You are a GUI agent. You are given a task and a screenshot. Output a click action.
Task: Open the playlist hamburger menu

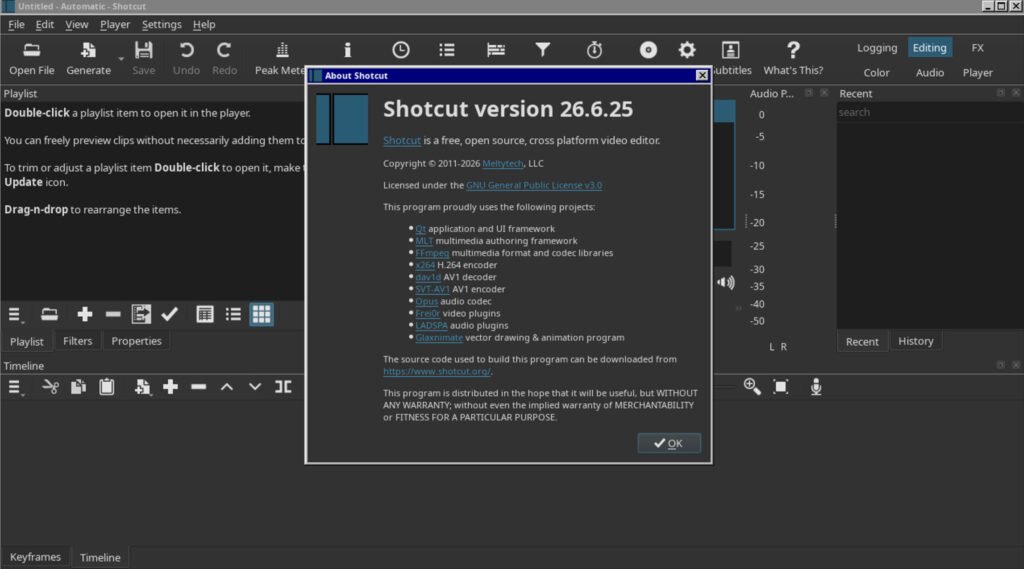tap(16, 315)
